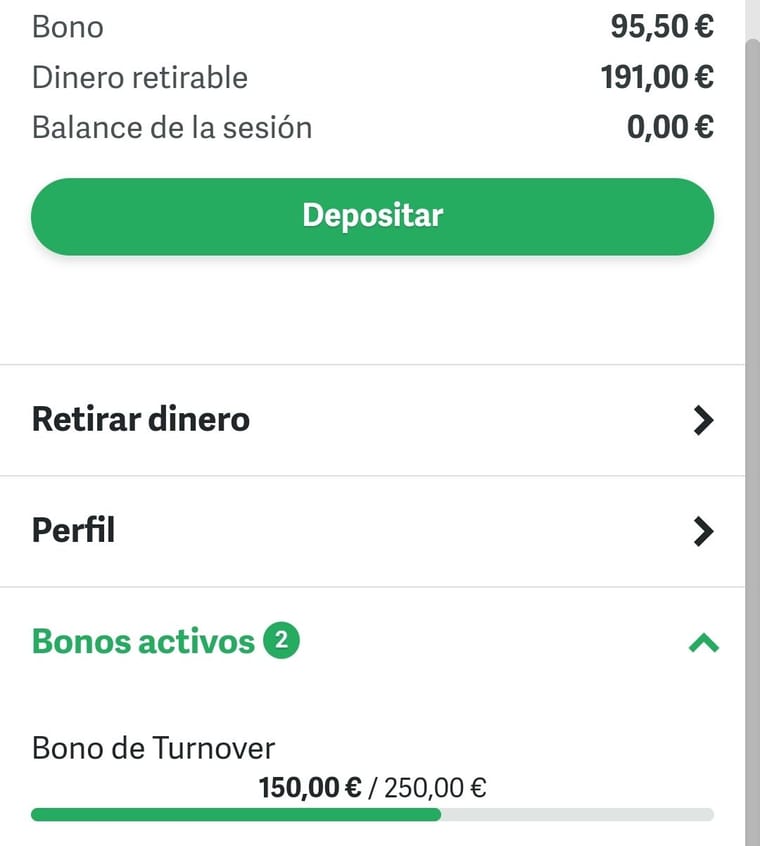
Task: Click the chevron arrow beside Retirar dinero
Action: coord(703,420)
